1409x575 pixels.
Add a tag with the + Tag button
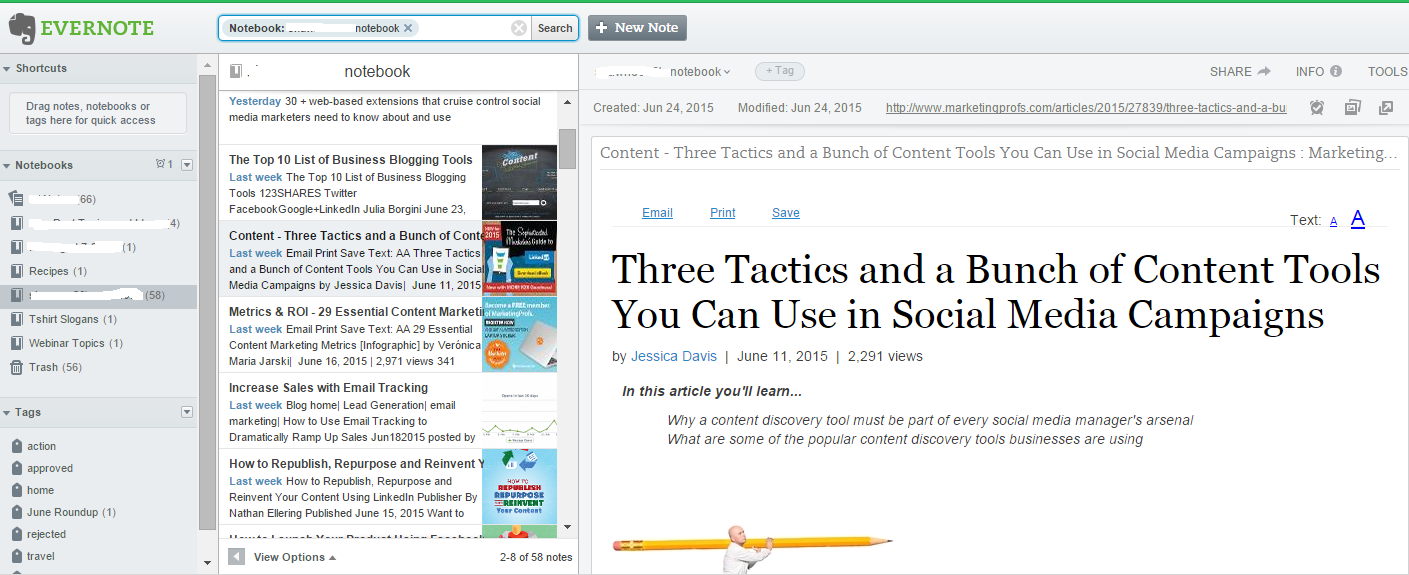(x=780, y=71)
